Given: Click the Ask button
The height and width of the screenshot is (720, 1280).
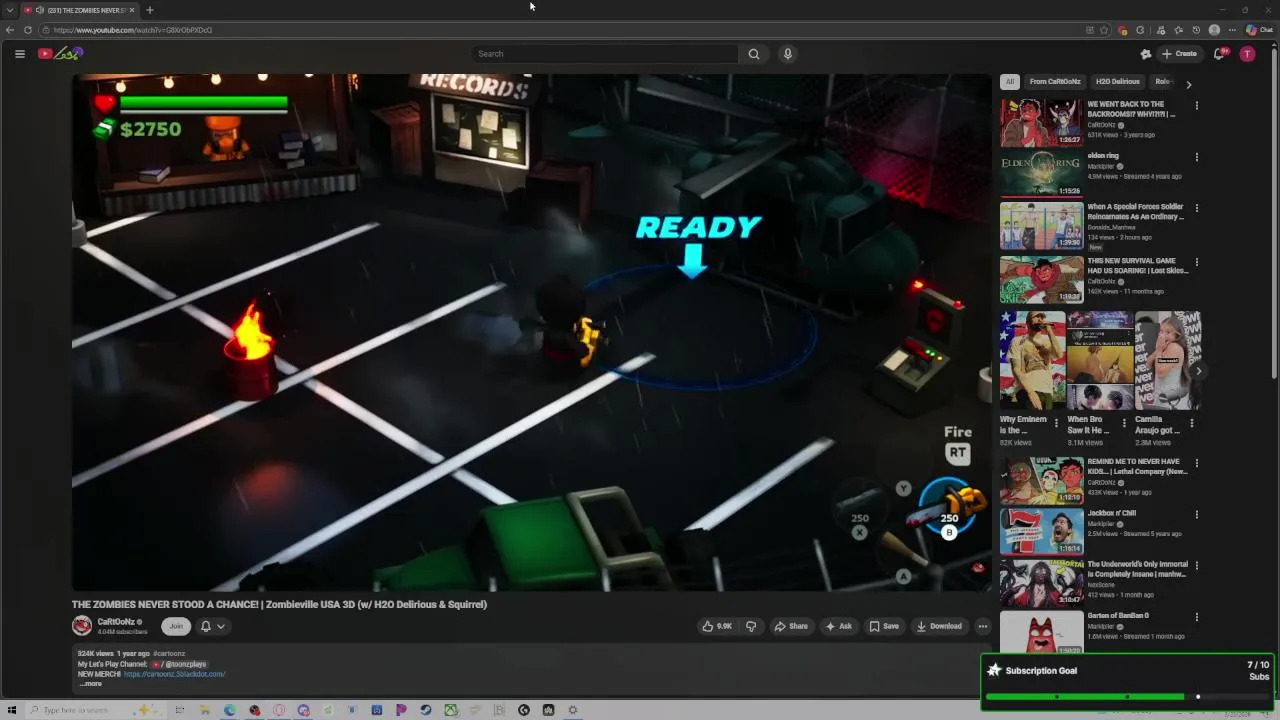Looking at the screenshot, I should point(838,626).
